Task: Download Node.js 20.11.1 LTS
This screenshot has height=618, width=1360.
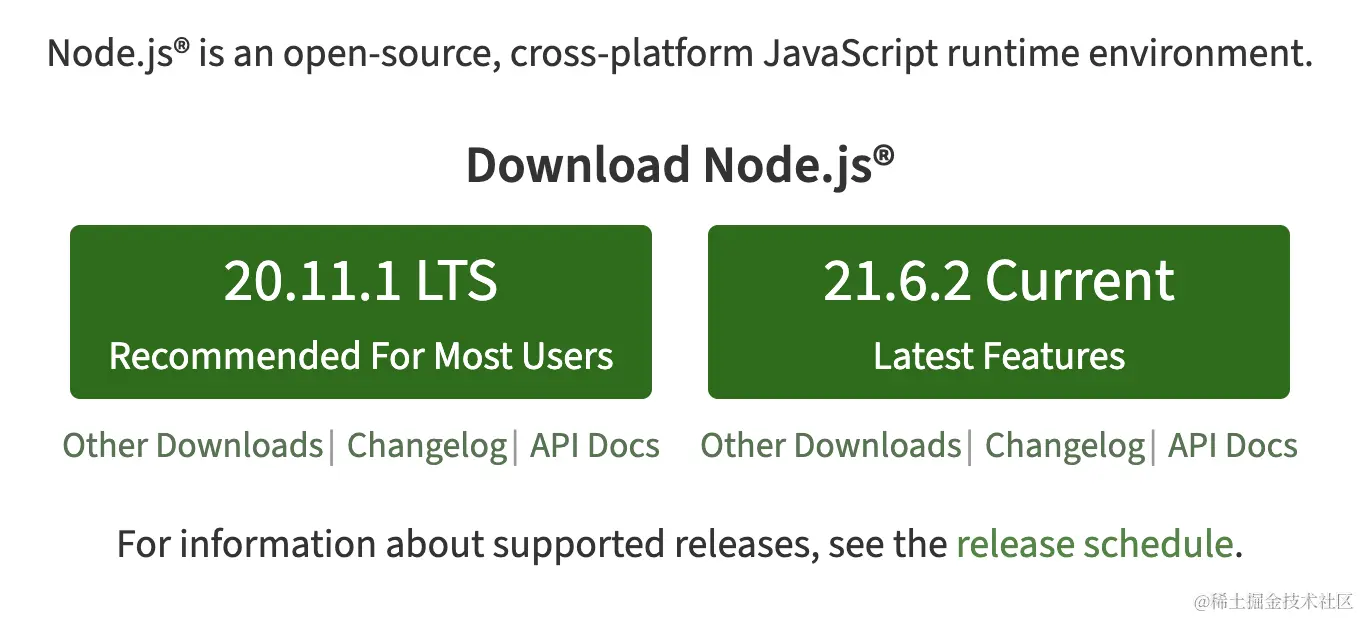Action: [360, 312]
